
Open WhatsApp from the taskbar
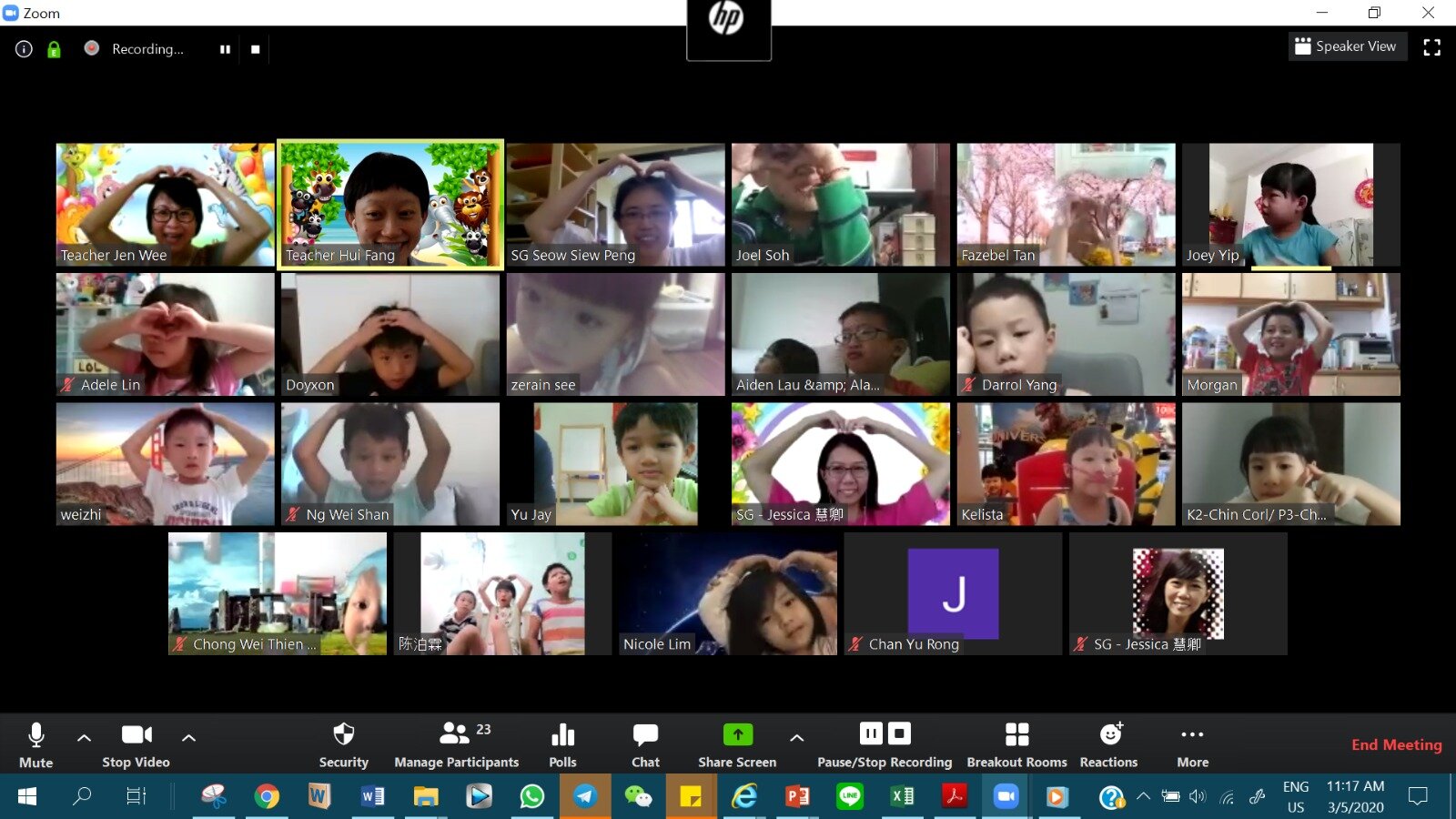tap(532, 796)
